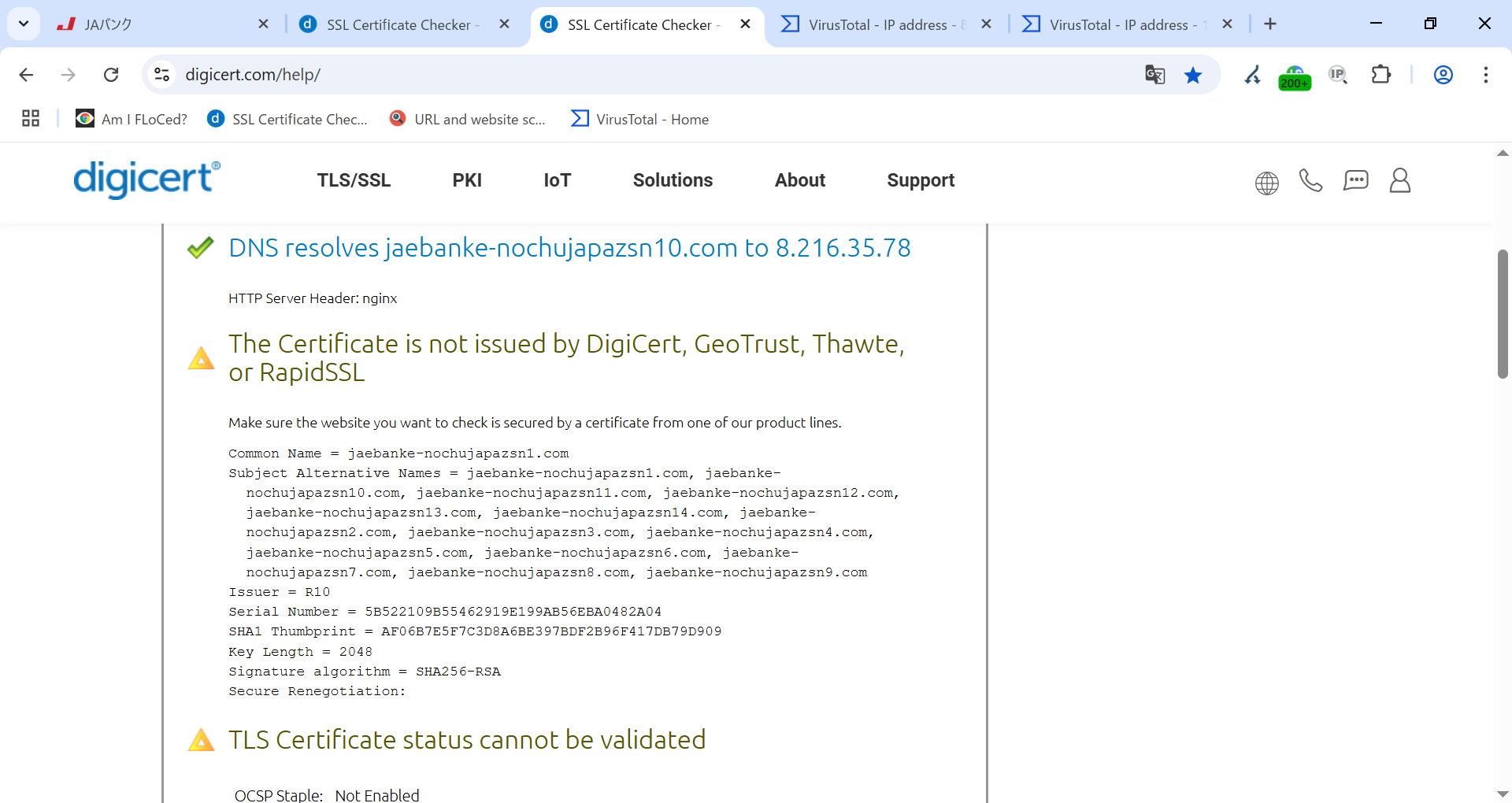The image size is (1512, 803).
Task: Click the scrollbar down arrow
Action: pos(1503,794)
